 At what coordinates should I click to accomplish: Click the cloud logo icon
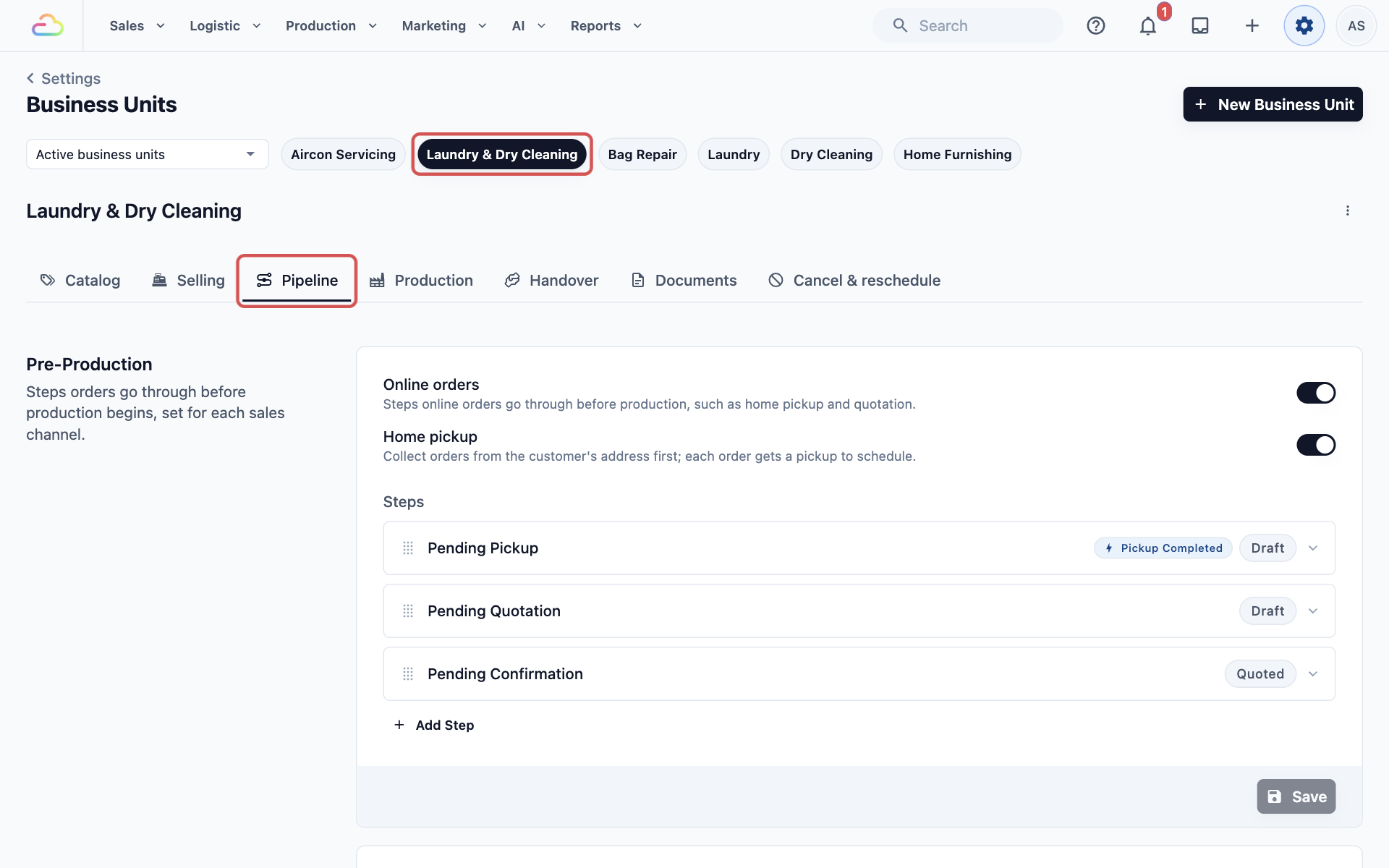48,25
